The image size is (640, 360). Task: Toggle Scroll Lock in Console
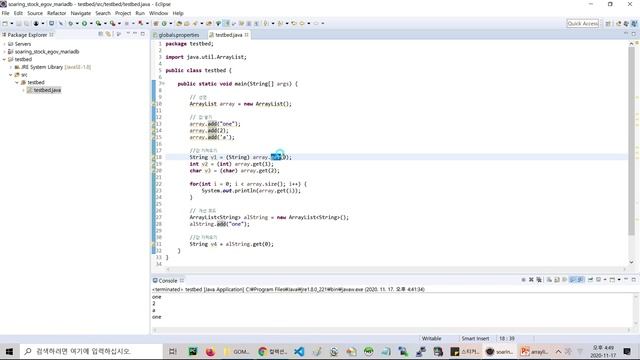coord(557,280)
